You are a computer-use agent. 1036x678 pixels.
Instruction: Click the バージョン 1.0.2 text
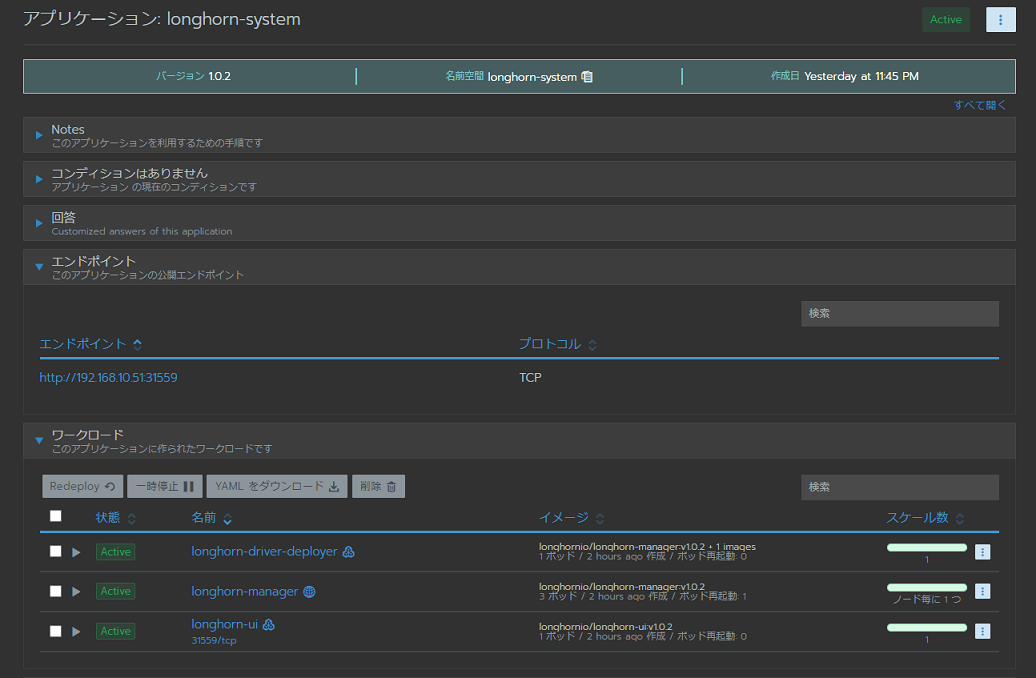(194, 76)
